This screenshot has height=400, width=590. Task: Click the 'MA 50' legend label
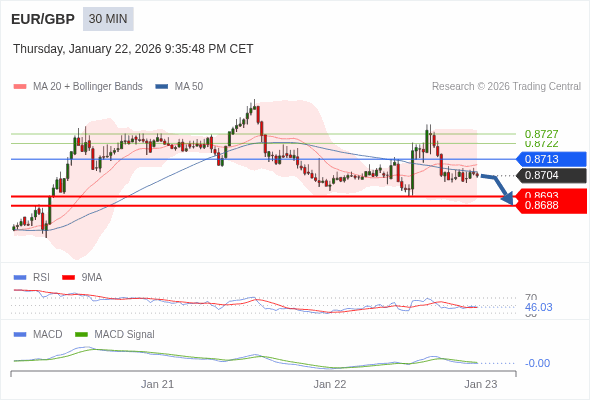[189, 87]
